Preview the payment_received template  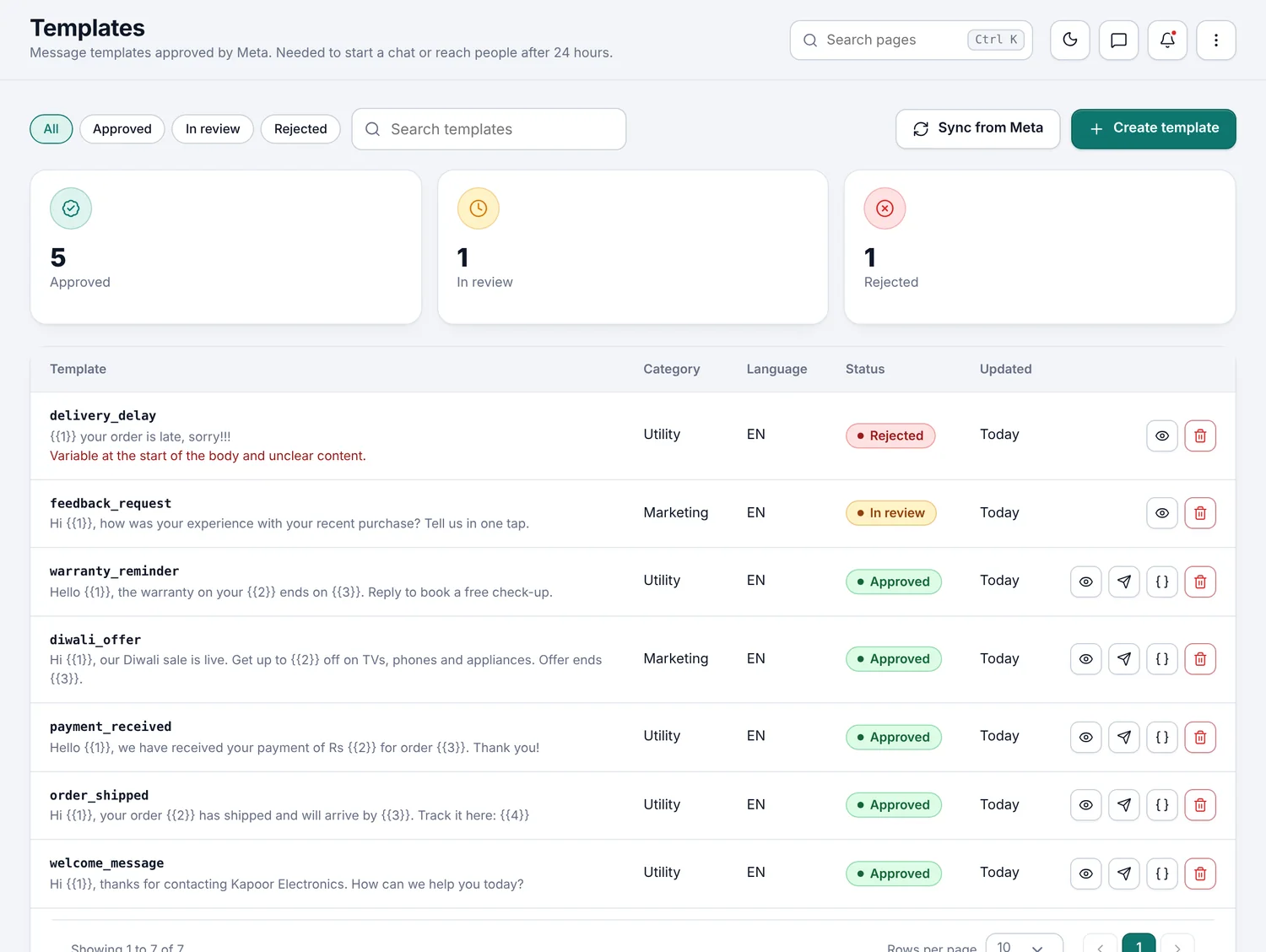click(1086, 737)
